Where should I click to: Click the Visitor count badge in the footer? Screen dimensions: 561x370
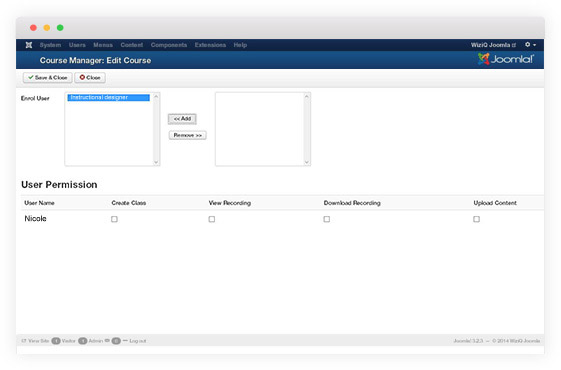click(56, 341)
